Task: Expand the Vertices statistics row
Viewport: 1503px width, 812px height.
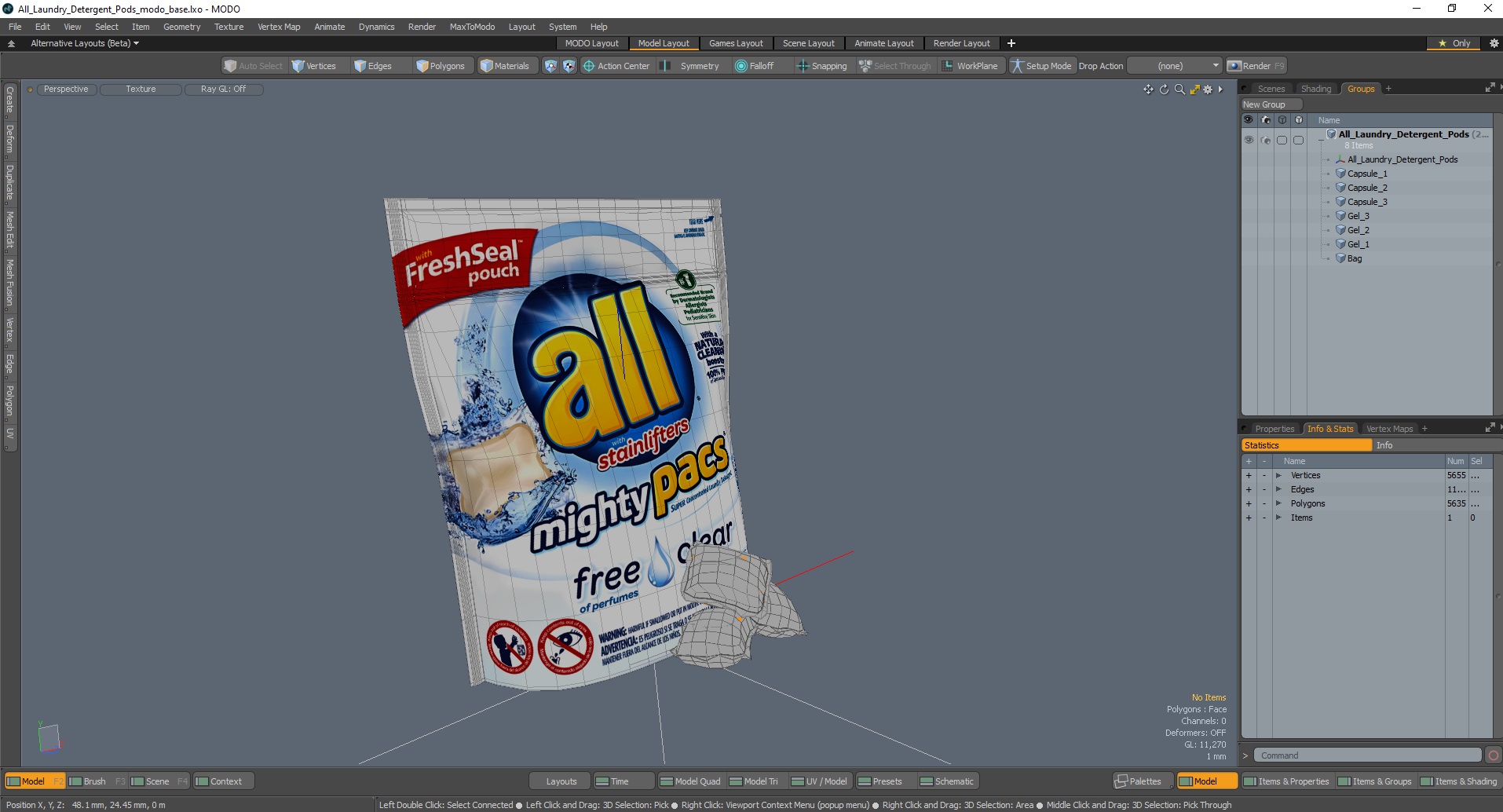Action: [1278, 475]
